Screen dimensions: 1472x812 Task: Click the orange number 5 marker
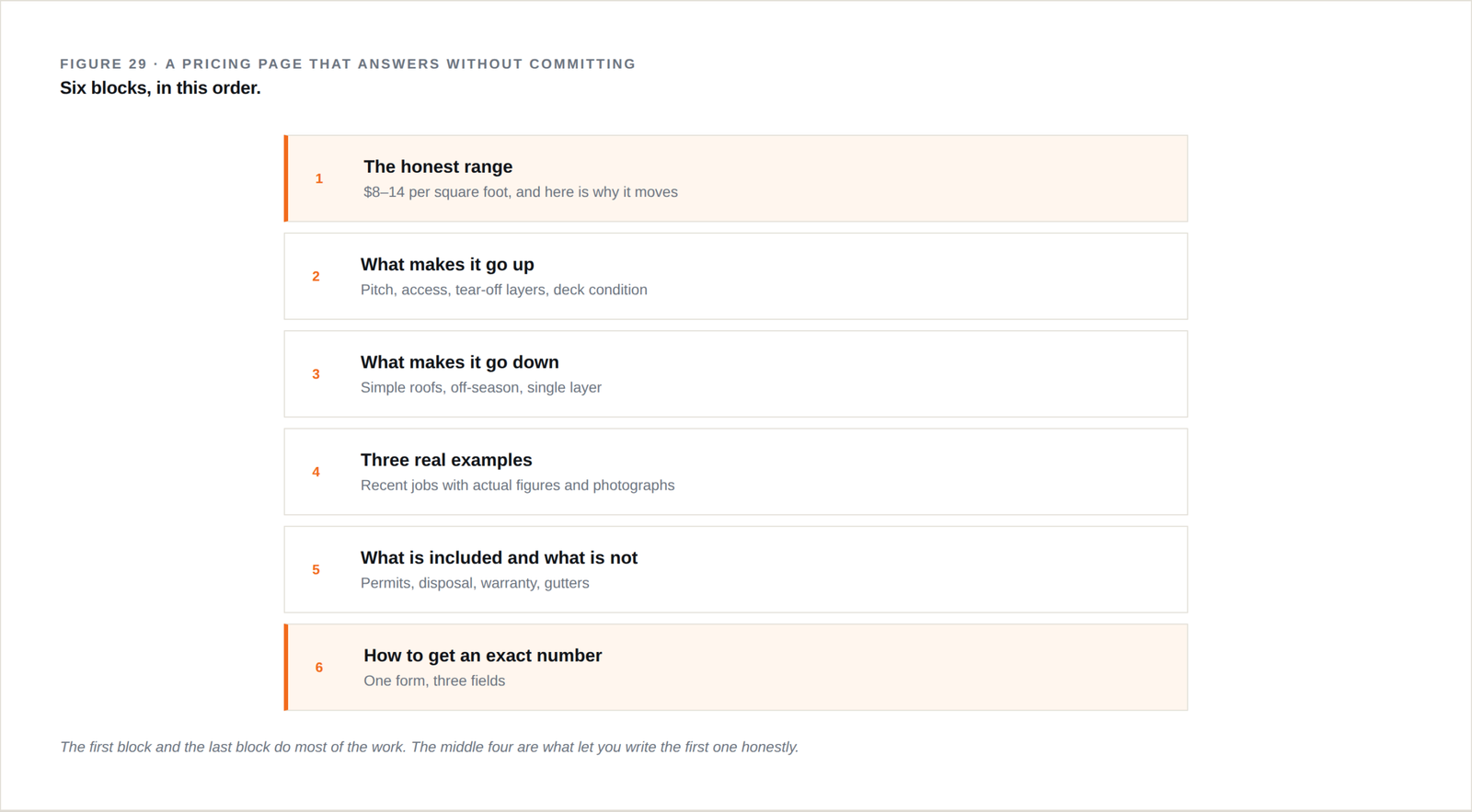(316, 569)
